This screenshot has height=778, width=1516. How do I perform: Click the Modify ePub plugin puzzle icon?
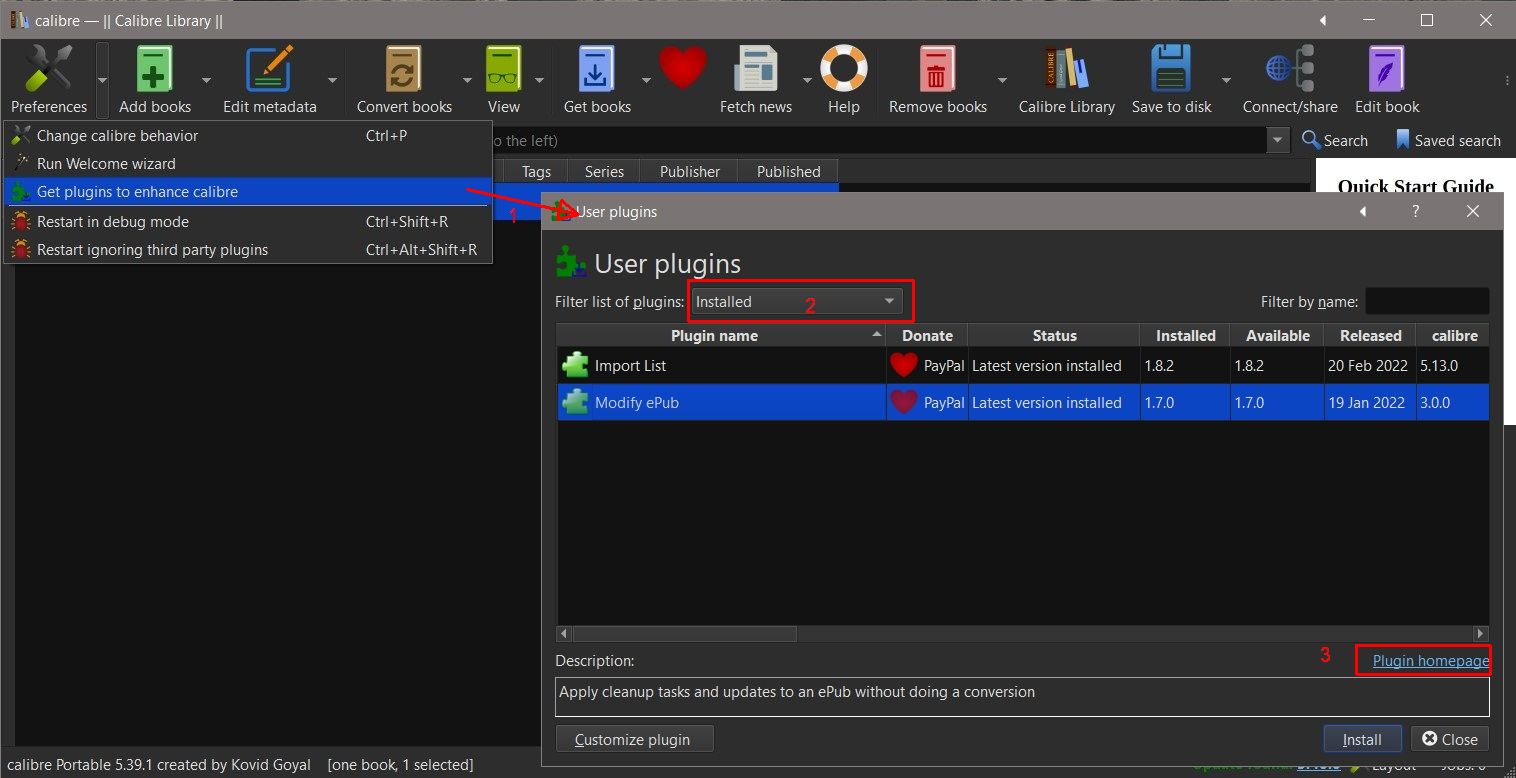pyautogui.click(x=575, y=402)
